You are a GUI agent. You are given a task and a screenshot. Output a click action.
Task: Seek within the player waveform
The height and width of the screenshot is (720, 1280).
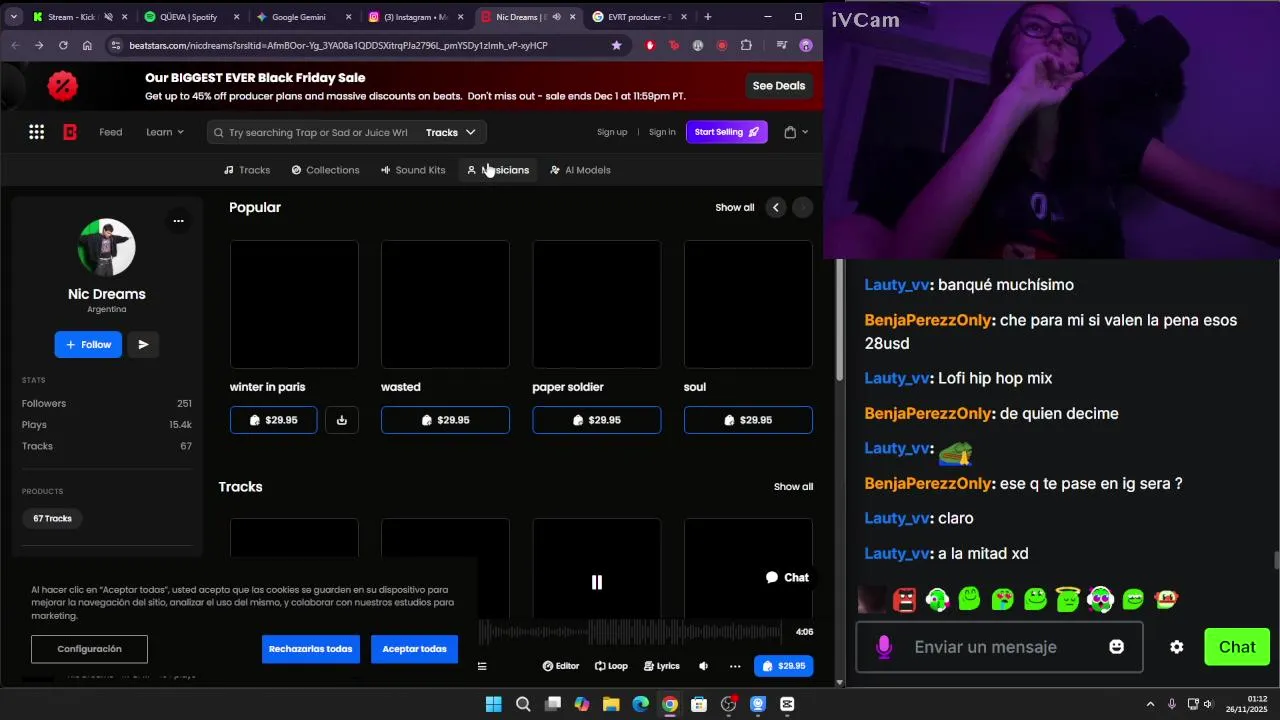tap(630, 632)
